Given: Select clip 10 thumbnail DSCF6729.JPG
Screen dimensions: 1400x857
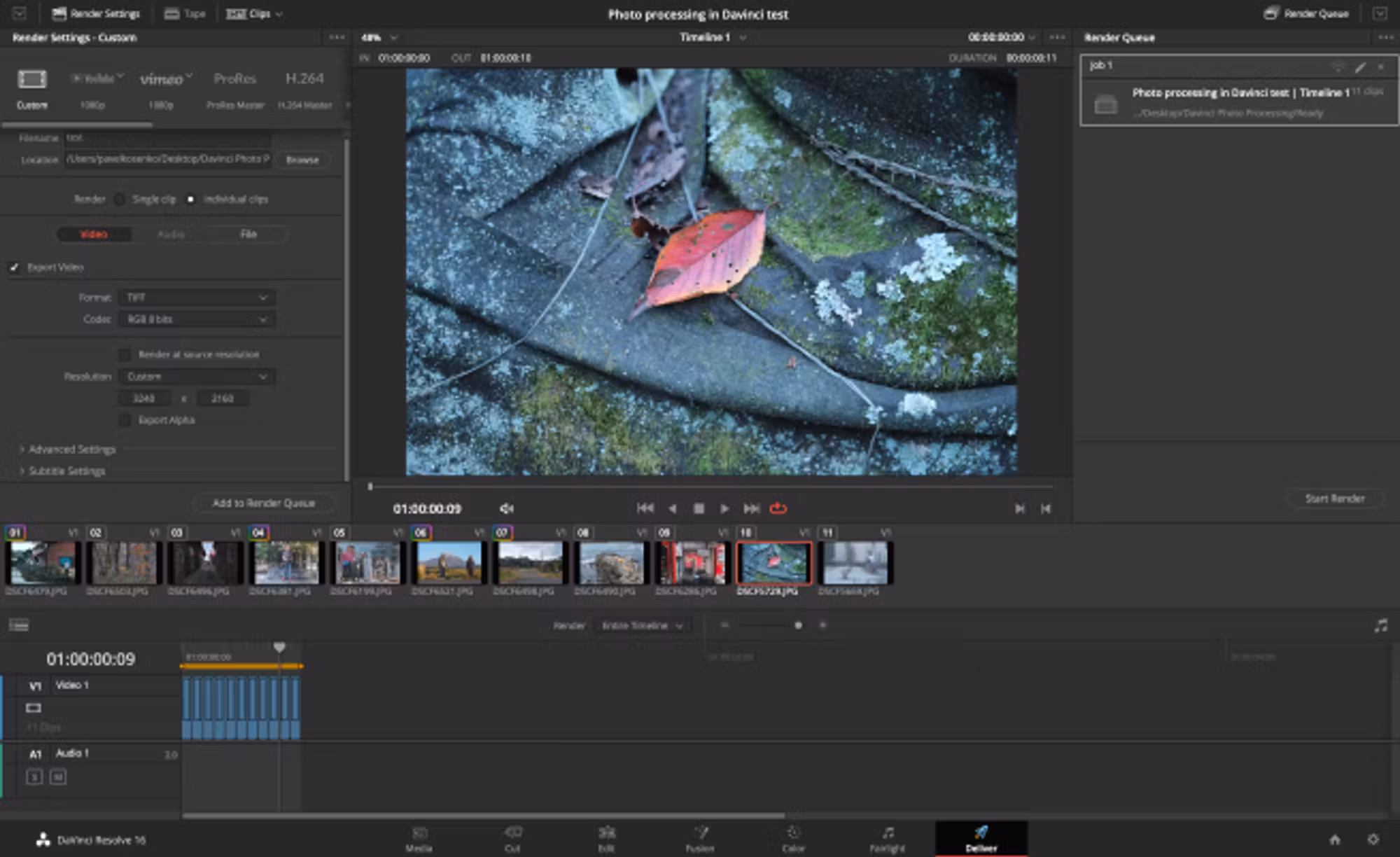Looking at the screenshot, I should [773, 563].
